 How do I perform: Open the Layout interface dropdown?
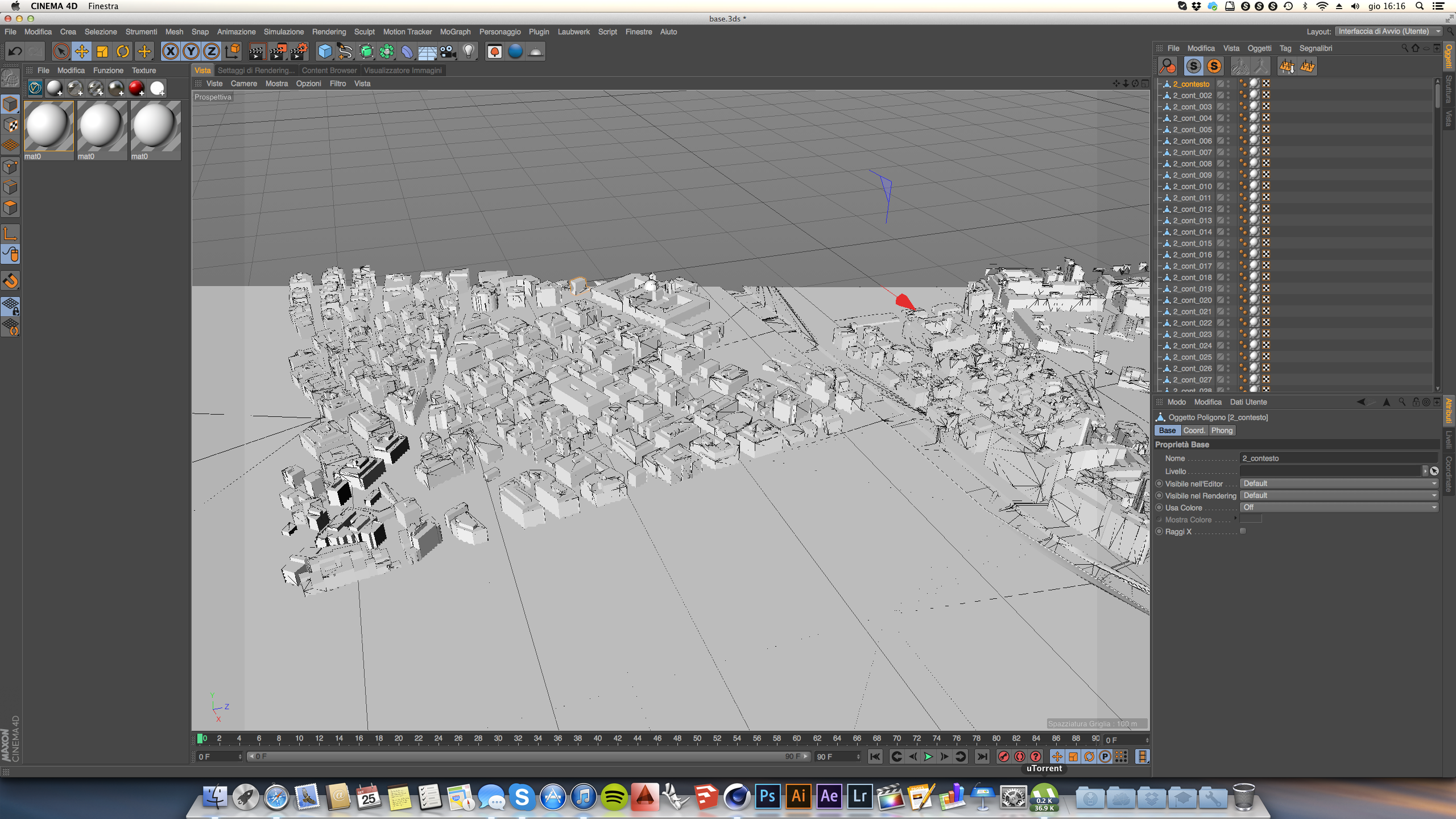pos(1388,31)
